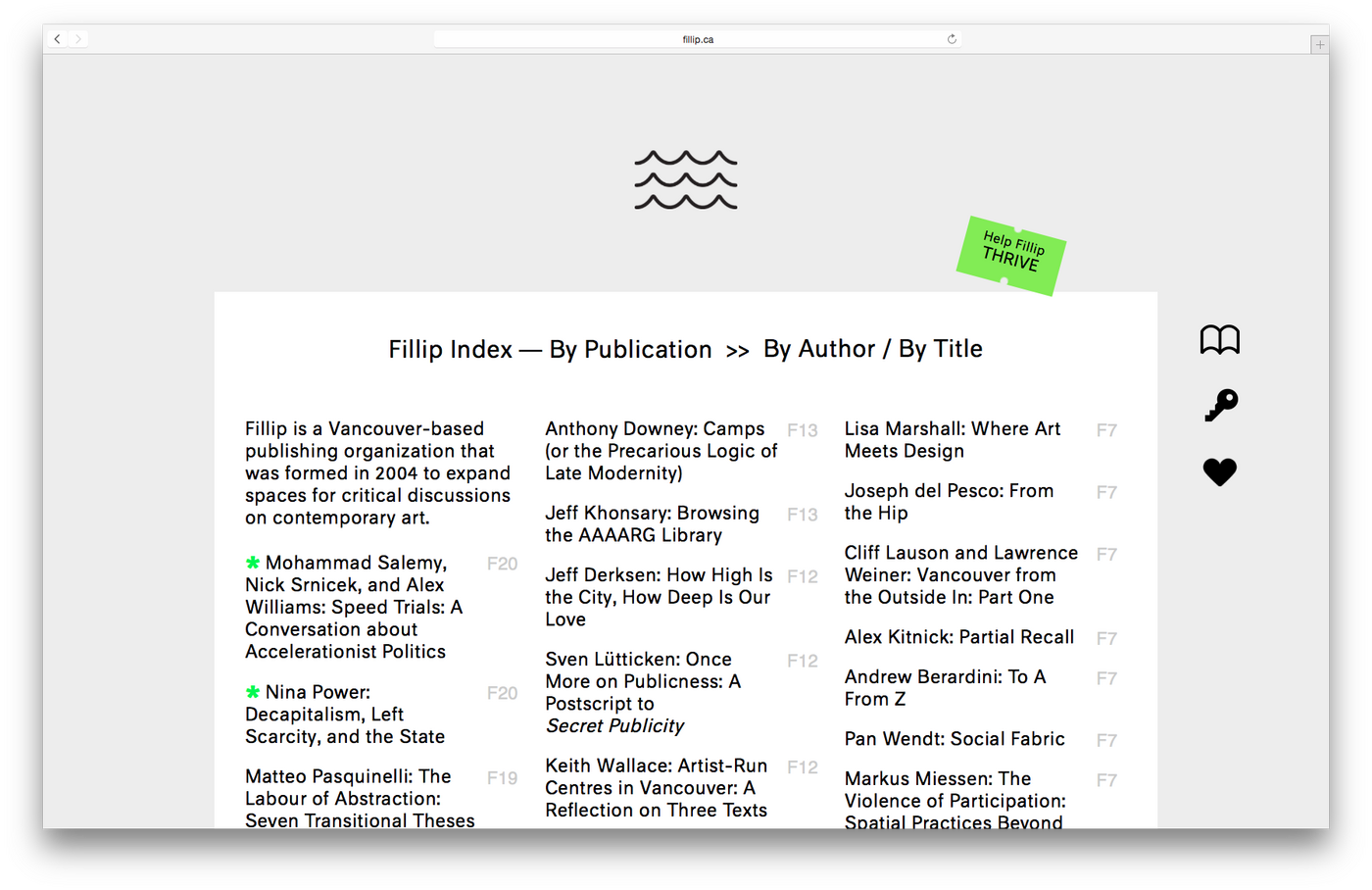Screen dimensions: 1372x890
Task: Click the F7 label beside Pan Wendt
Action: pos(1106,740)
